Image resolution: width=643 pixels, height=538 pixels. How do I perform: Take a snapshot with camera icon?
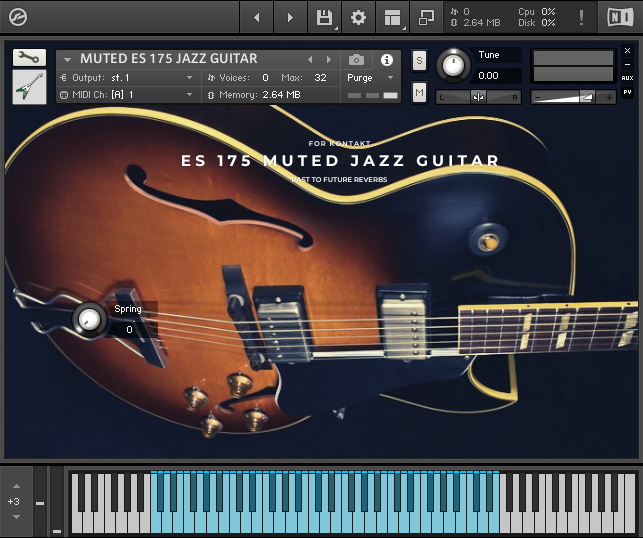356,60
